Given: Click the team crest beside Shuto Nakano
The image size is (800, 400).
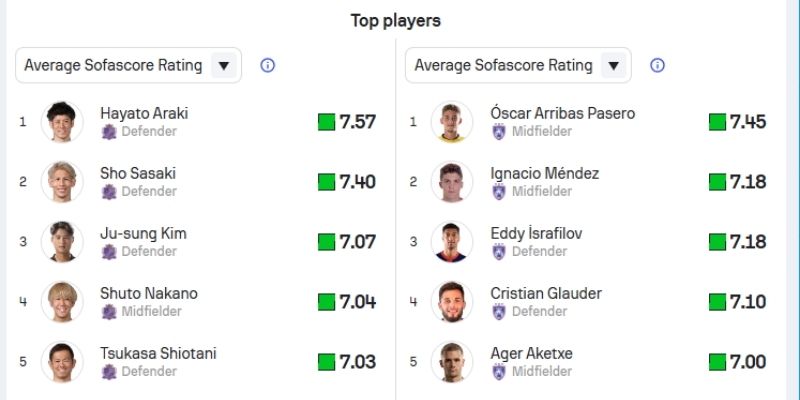Looking at the screenshot, I should pyautogui.click(x=109, y=311).
